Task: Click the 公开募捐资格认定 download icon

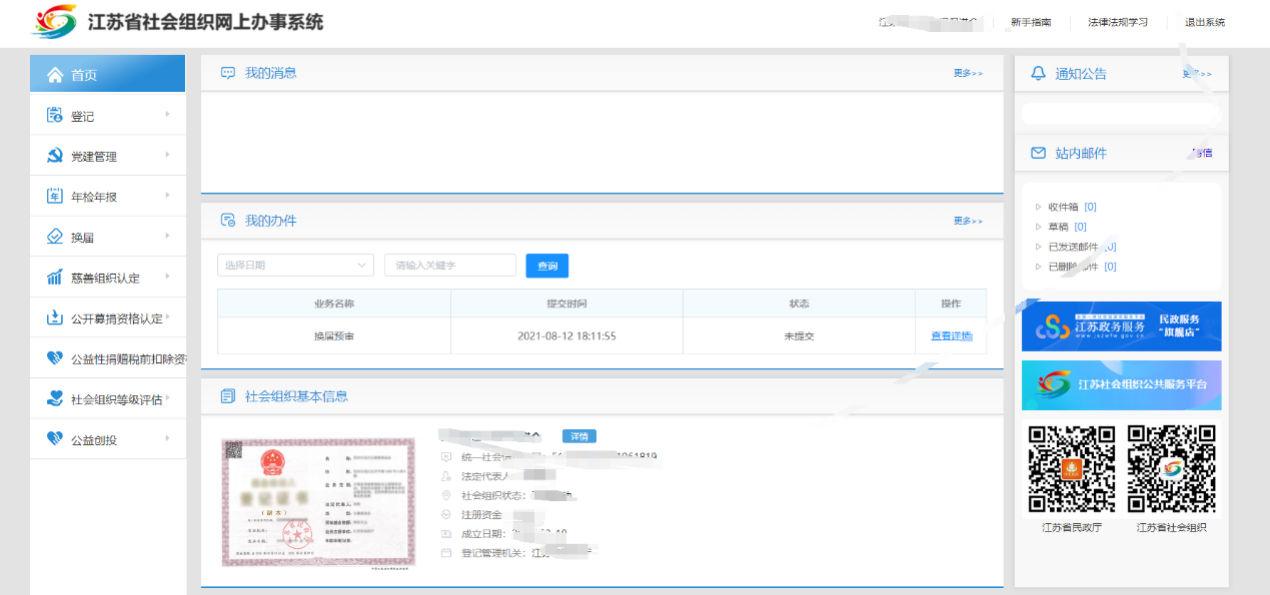Action: 55,318
